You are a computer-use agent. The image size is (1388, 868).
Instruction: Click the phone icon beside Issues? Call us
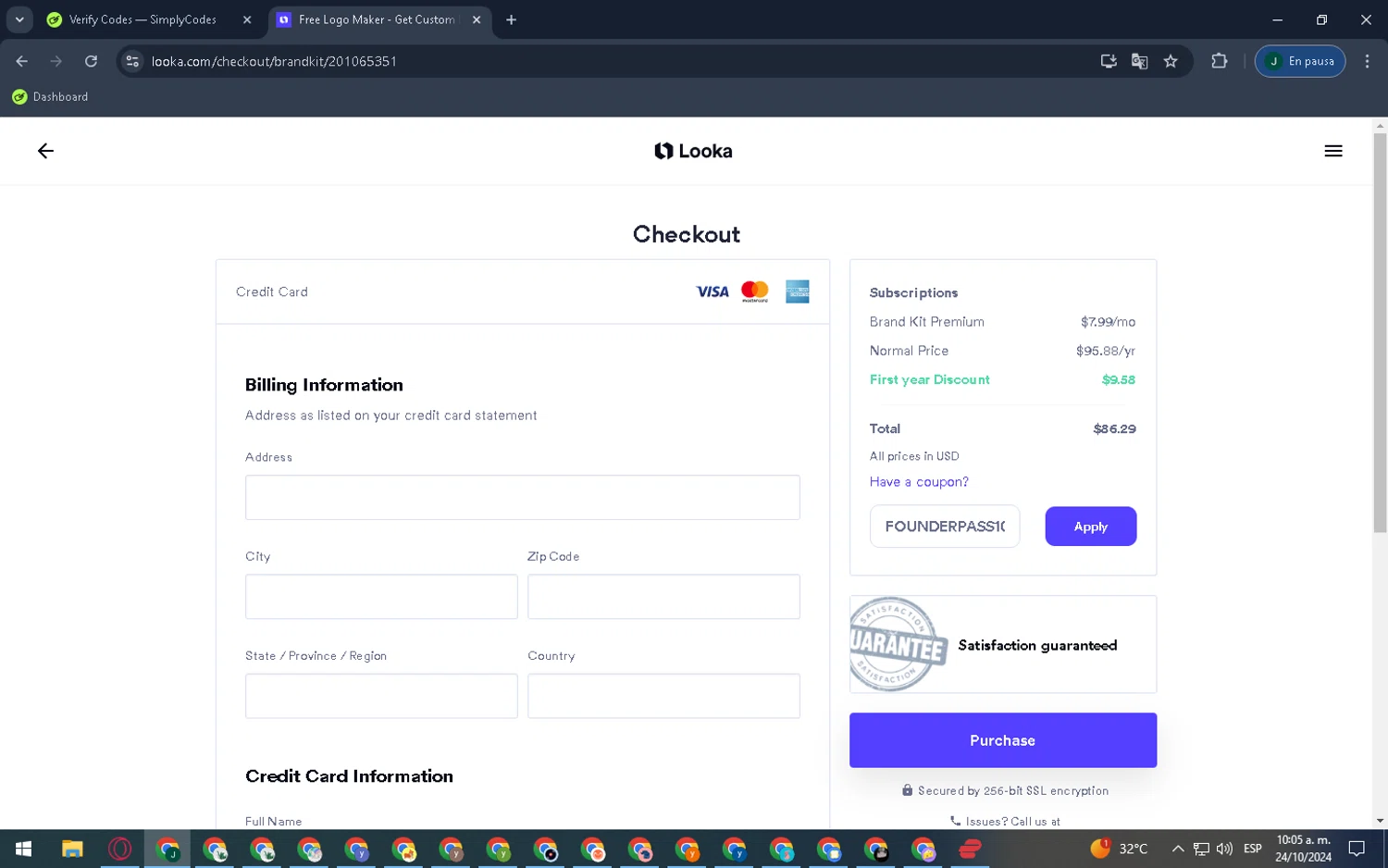[955, 821]
